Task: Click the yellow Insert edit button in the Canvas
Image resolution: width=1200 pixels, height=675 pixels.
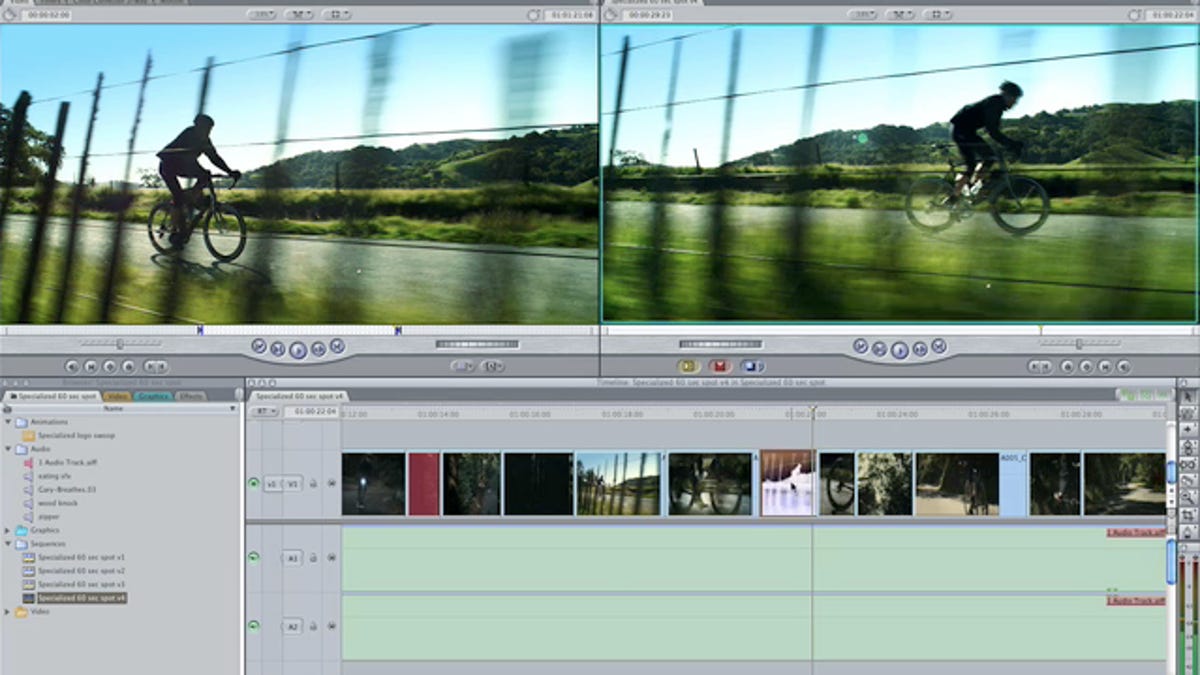Action: point(687,365)
